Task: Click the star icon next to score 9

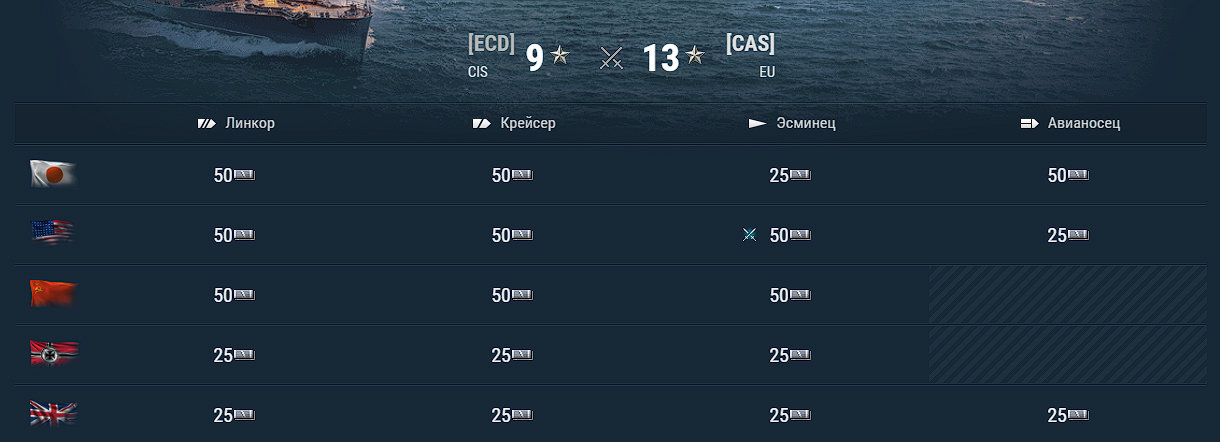Action: click(x=560, y=55)
